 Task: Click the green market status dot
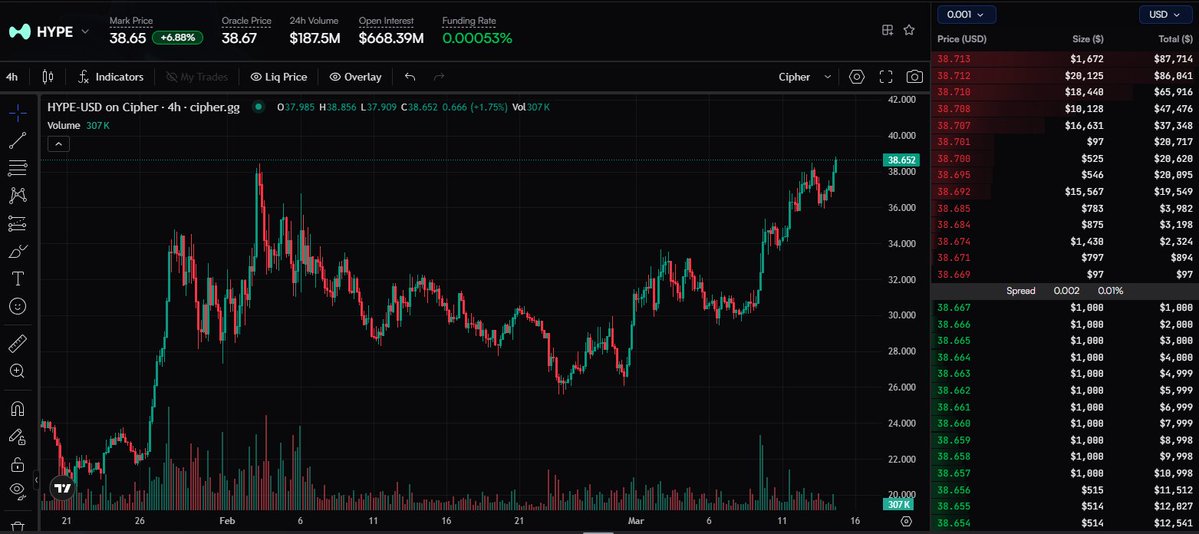point(259,107)
